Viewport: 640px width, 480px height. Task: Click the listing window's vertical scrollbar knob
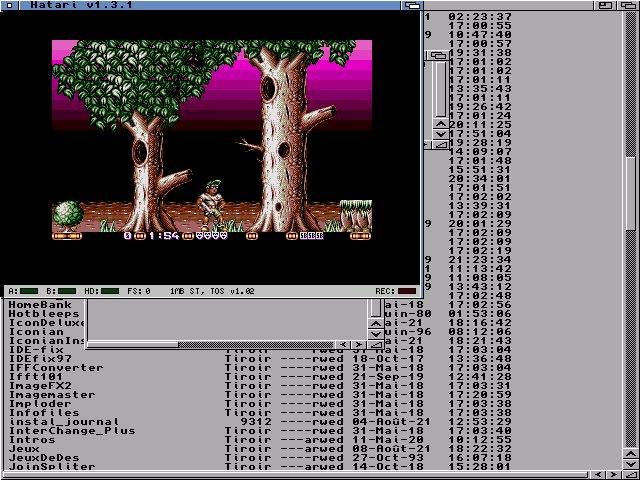(631, 193)
